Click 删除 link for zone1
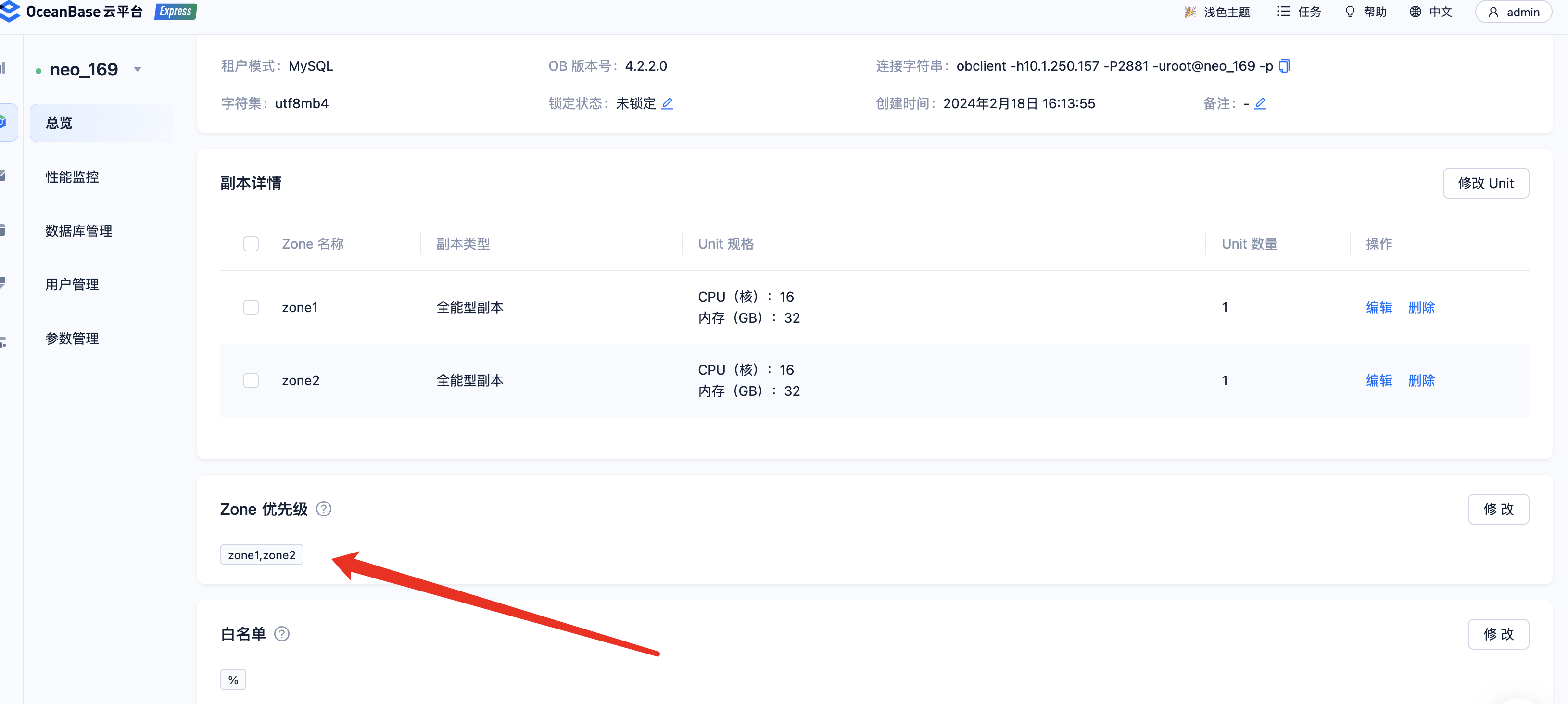The image size is (1568, 704). tap(1421, 307)
